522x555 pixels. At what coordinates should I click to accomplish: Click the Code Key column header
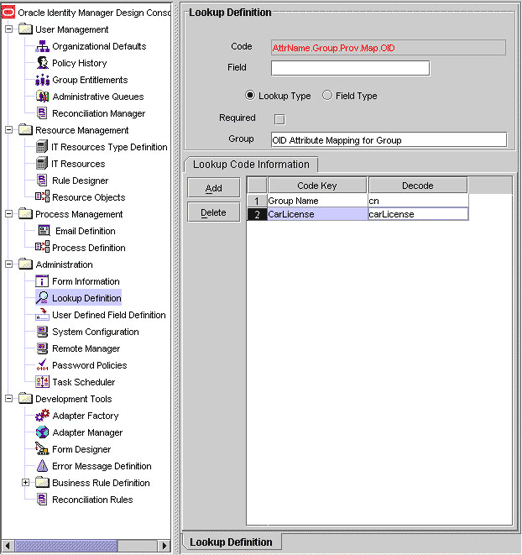317,185
